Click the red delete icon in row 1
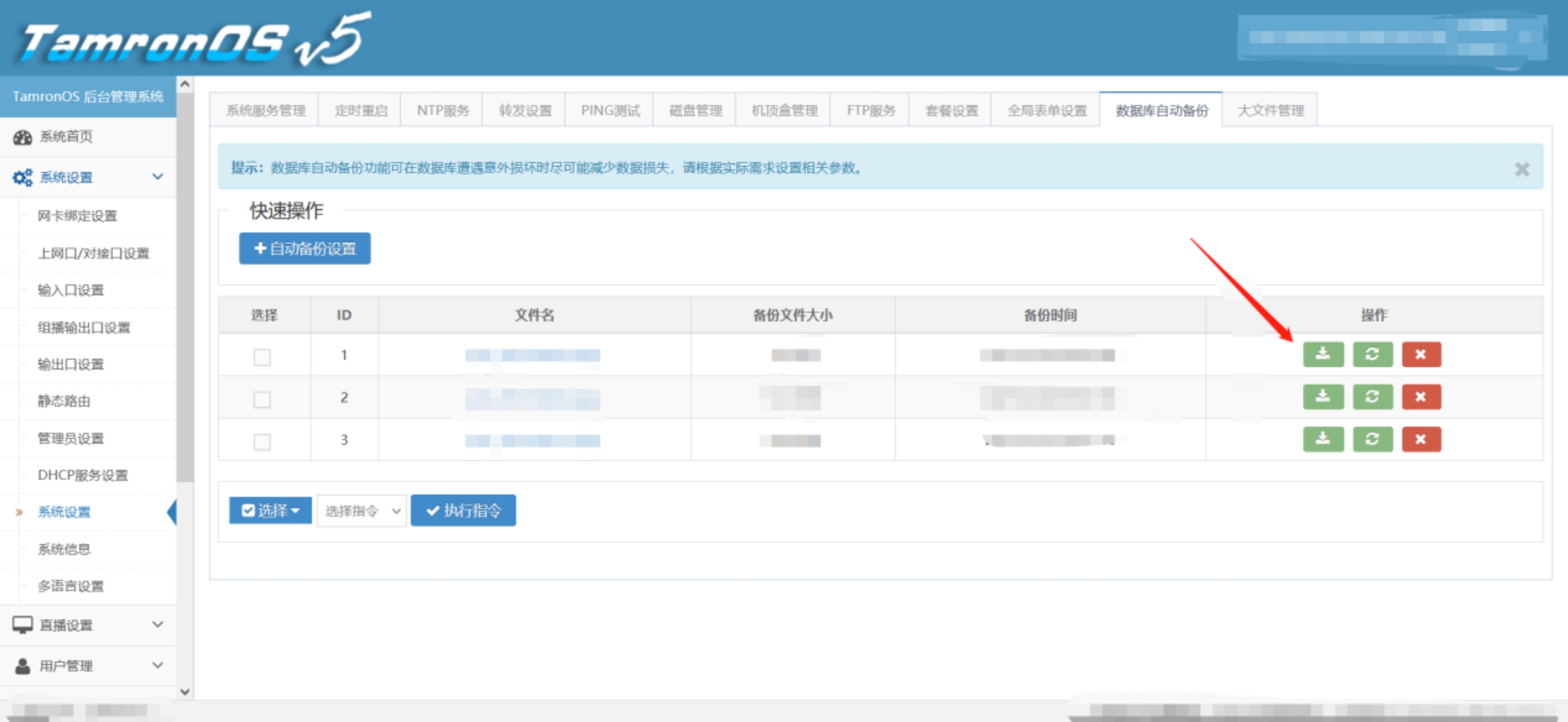The height and width of the screenshot is (722, 1568). click(x=1421, y=355)
